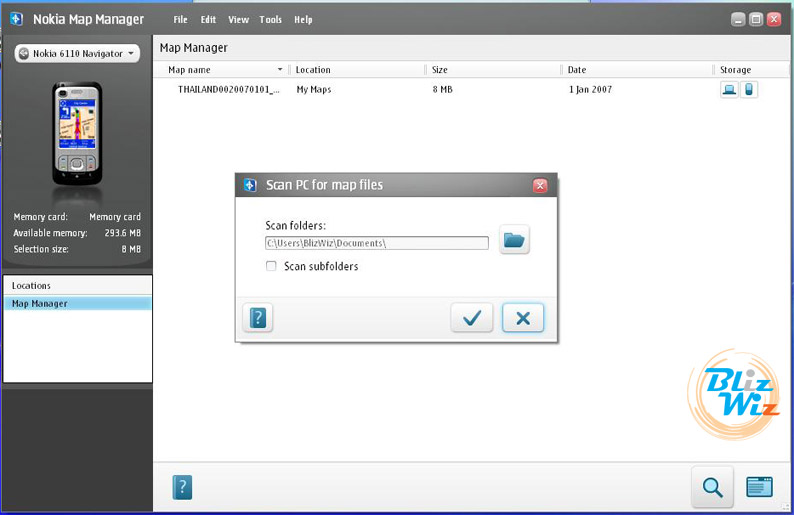Click the Locations list header
794x515 pixels.
[x=77, y=286]
